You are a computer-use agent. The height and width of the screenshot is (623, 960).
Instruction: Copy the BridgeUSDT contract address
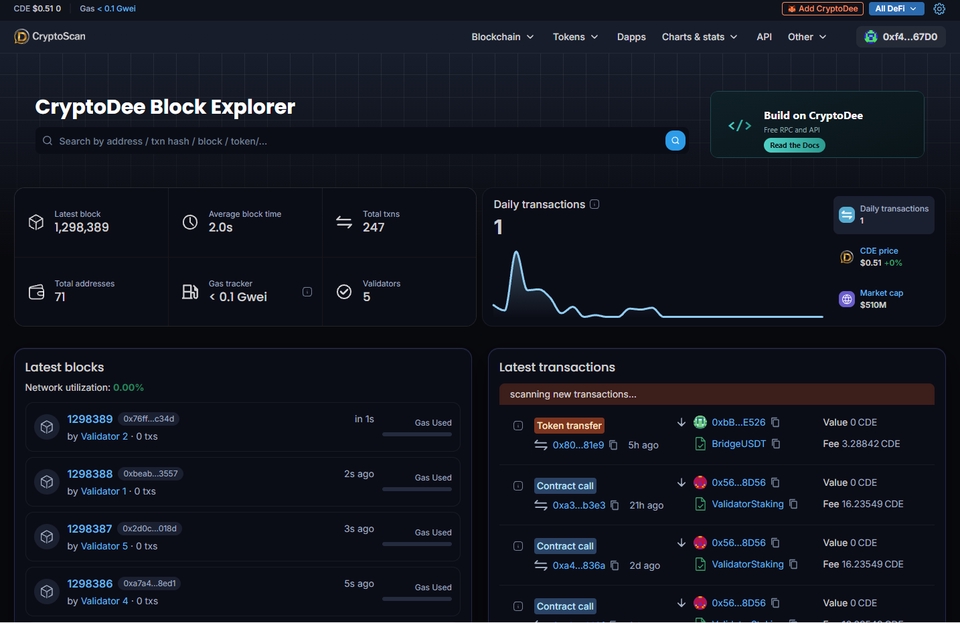coord(776,444)
